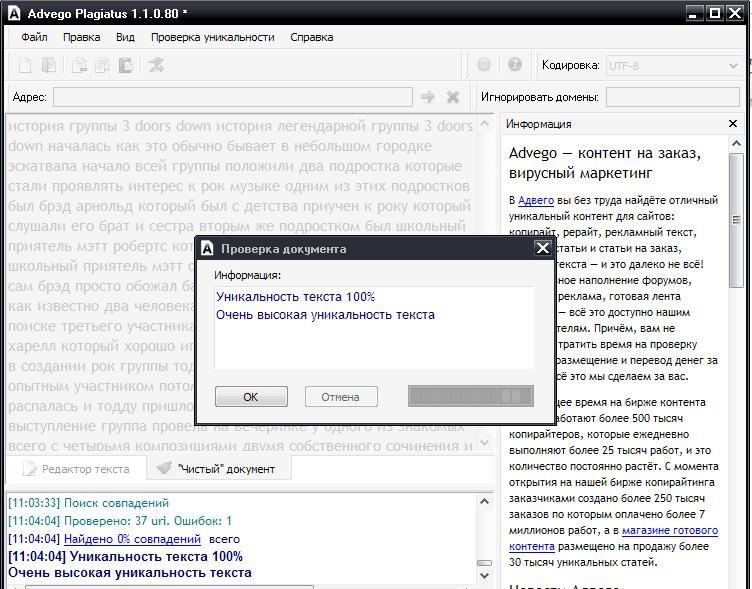The height and width of the screenshot is (589, 752).
Task: Confirm the dialog with OK
Action: tap(251, 397)
